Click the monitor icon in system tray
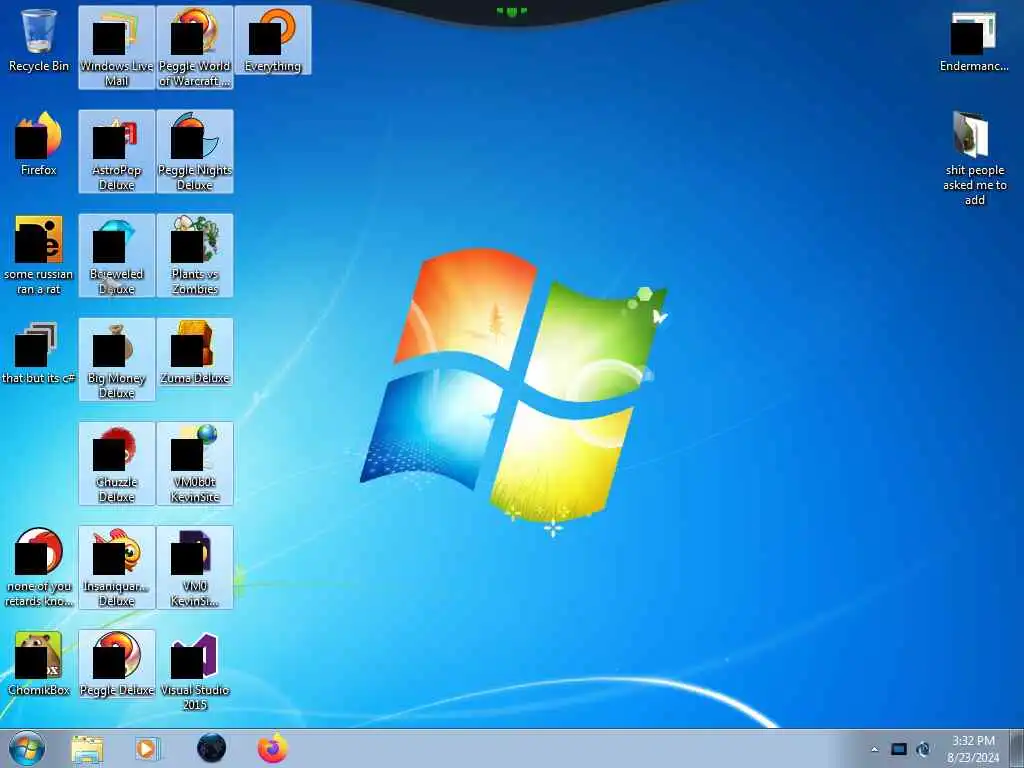Screen dimensions: 1024x768 899,749
